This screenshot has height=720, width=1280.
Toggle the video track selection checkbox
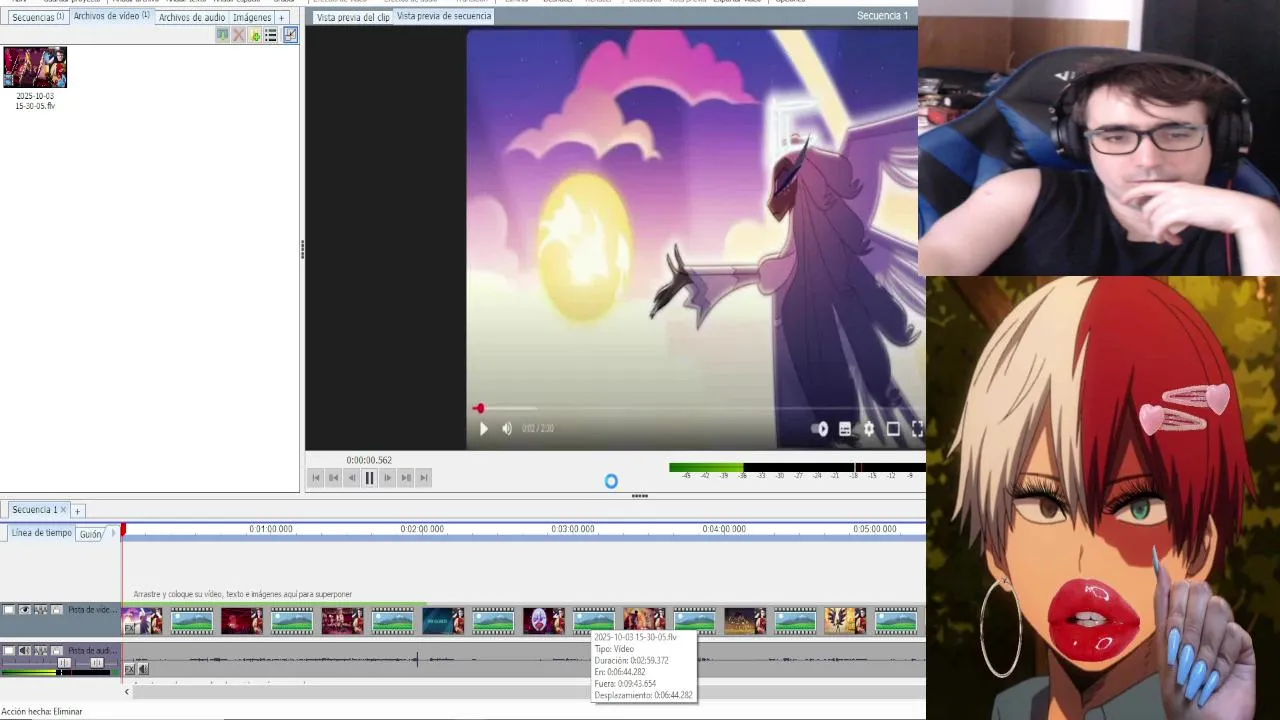pyautogui.click(x=9, y=610)
